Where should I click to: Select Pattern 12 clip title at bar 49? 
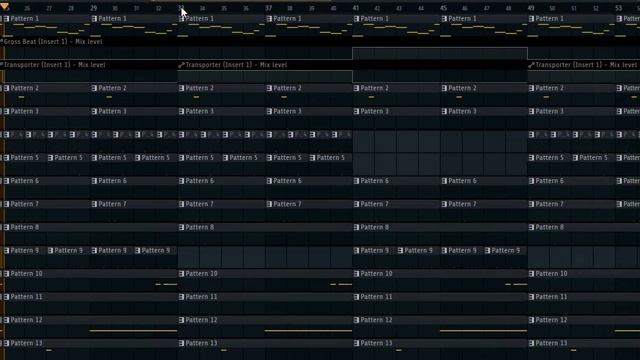coord(551,320)
